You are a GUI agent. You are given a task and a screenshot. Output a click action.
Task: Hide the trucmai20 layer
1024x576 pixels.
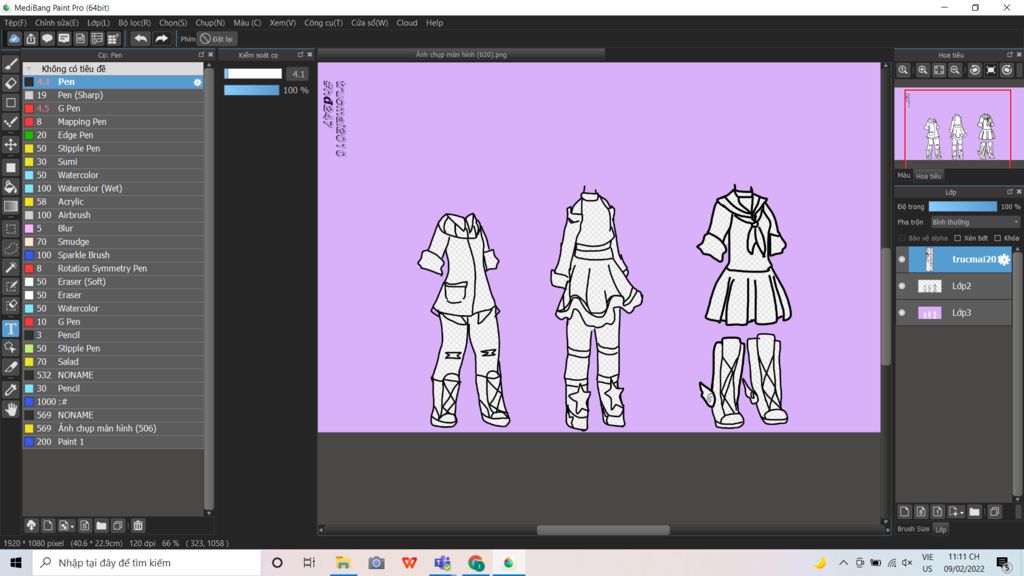click(x=902, y=260)
